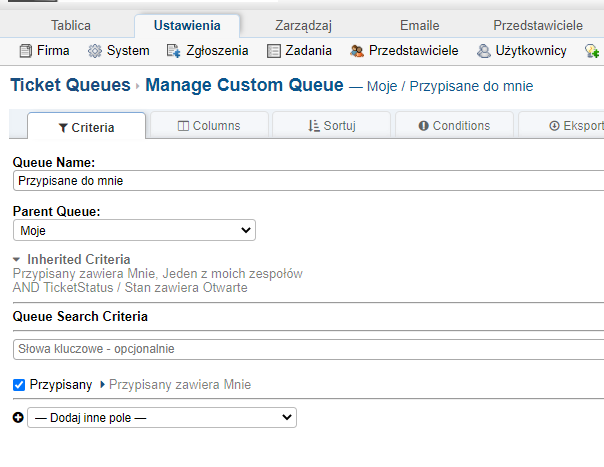
Task: Open the Dodaj inne pole dropdown
Action: (x=161, y=417)
